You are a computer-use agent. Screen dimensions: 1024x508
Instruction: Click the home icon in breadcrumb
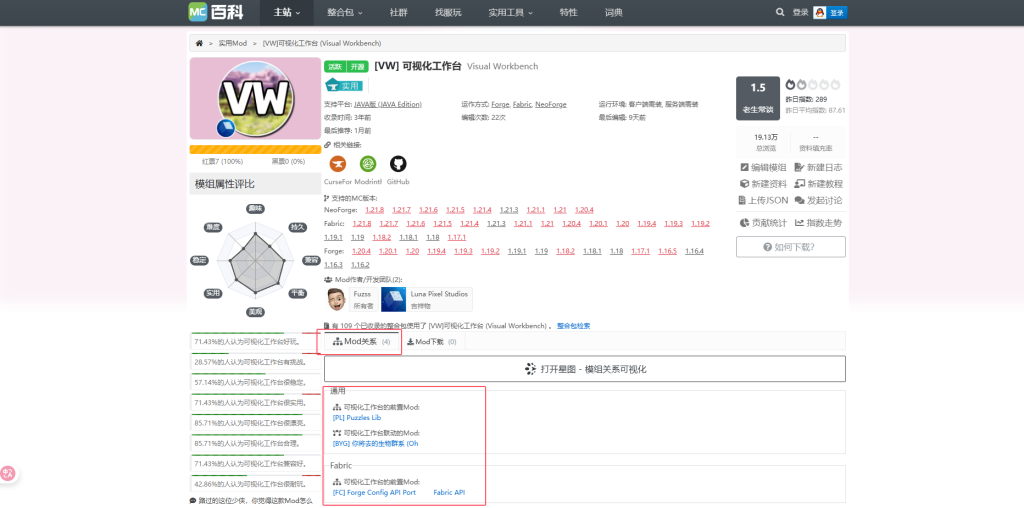tap(200, 44)
